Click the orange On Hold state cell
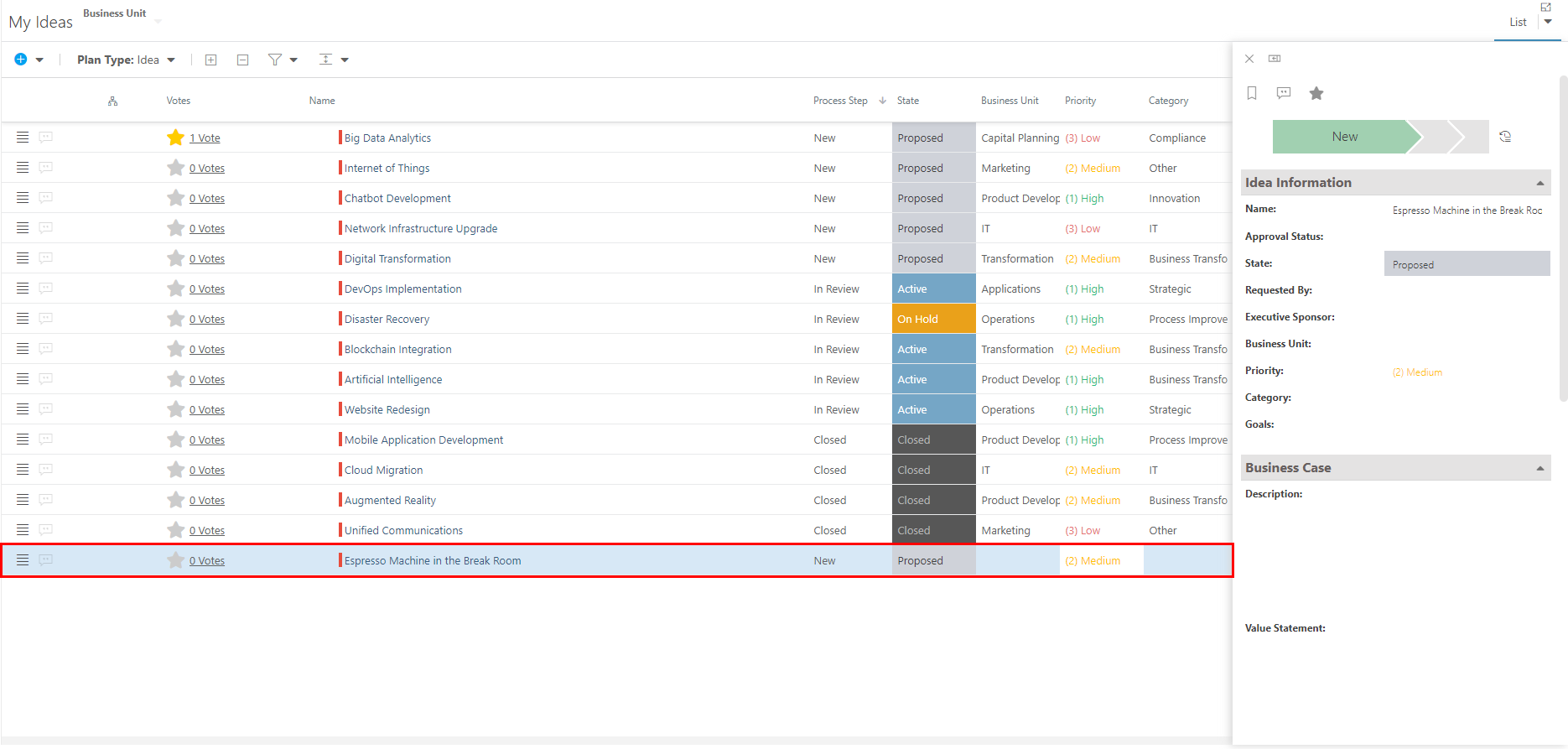The image size is (1568, 749). [x=933, y=319]
